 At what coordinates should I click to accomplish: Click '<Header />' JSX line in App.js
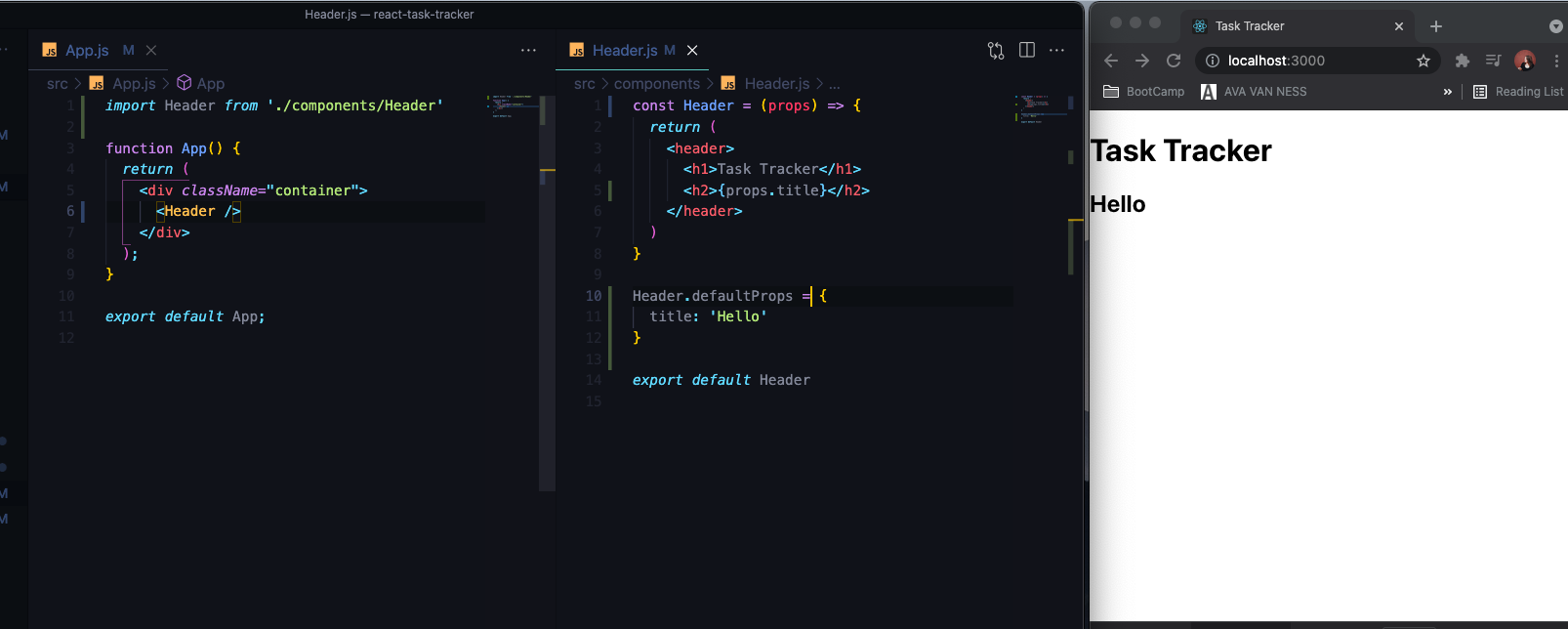198,211
